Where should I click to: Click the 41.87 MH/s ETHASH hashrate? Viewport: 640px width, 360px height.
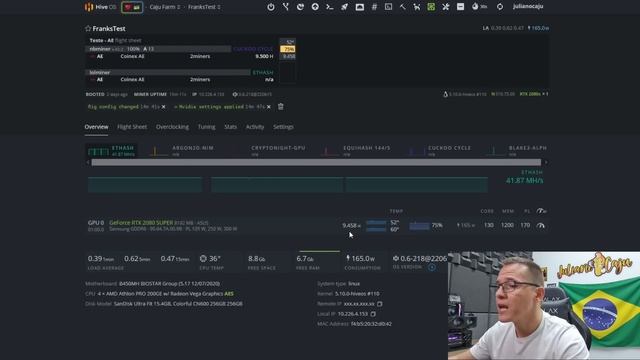pyautogui.click(x=524, y=180)
